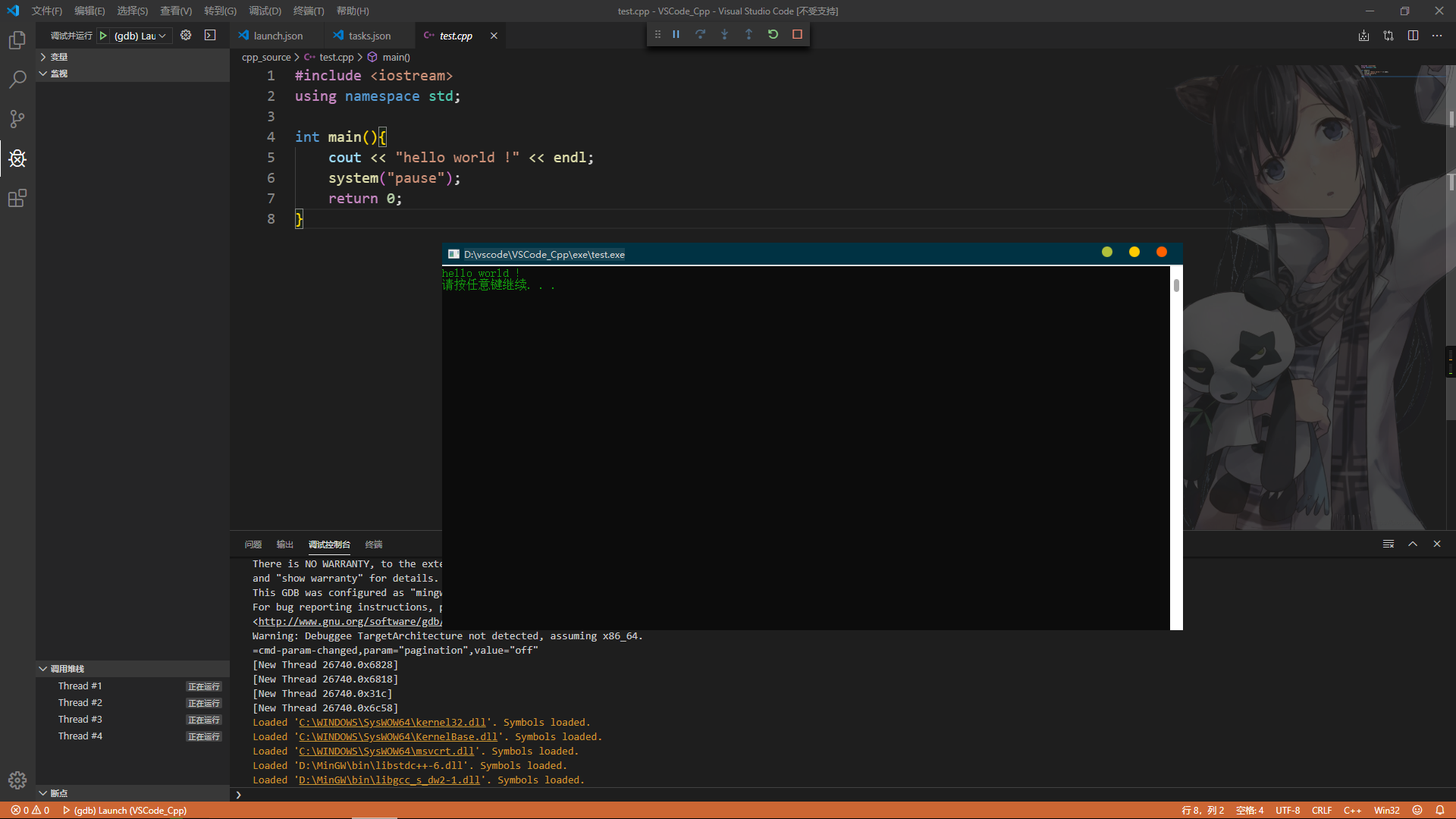This screenshot has height=819, width=1456.
Task: Open the 选择(S) Selection menu
Action: coord(133,11)
